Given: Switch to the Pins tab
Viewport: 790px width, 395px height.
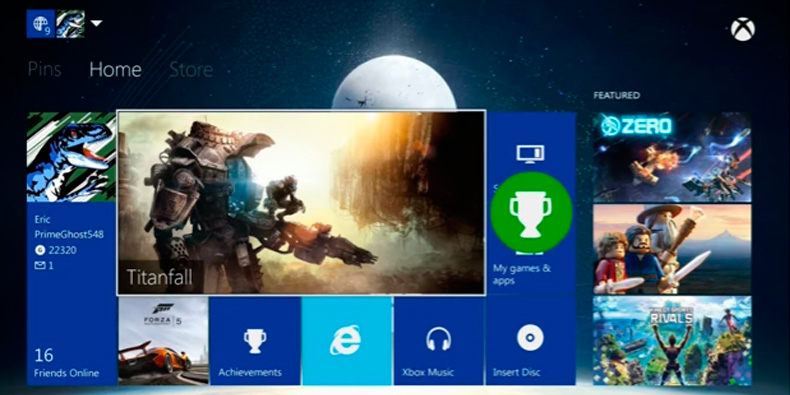Looking at the screenshot, I should 44,69.
